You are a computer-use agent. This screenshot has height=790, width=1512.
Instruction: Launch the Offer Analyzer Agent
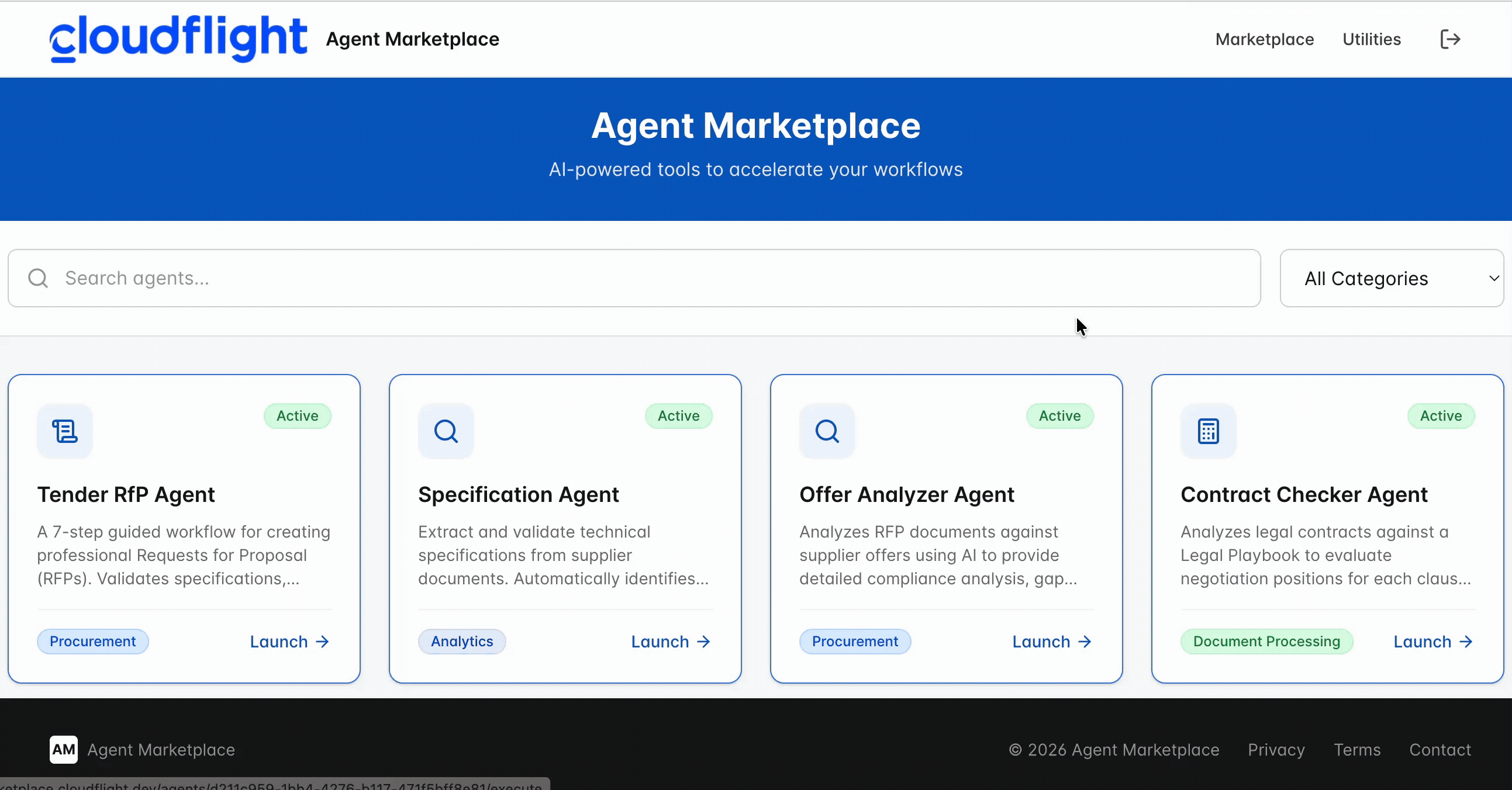point(1051,642)
